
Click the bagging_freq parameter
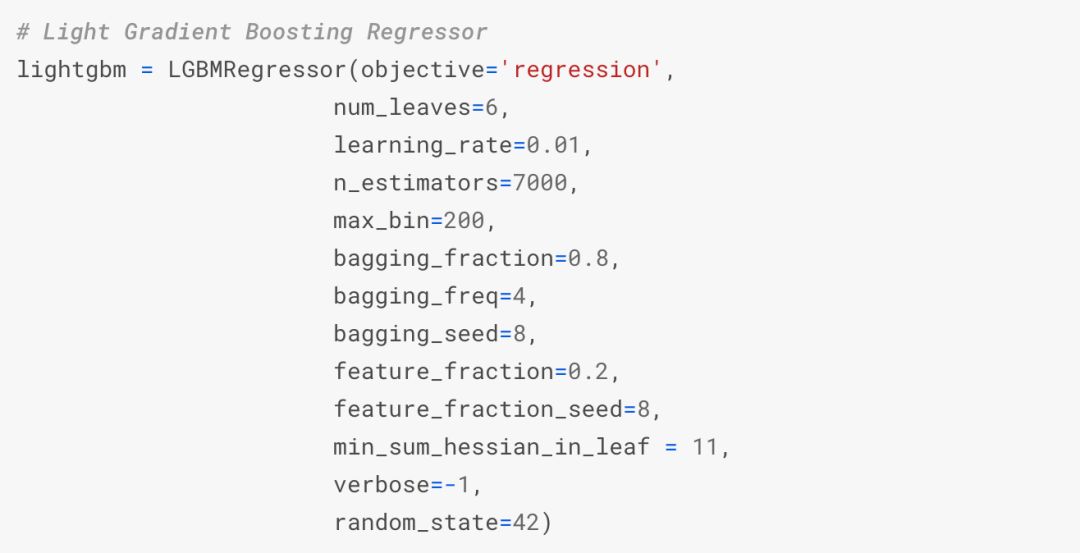(416, 296)
